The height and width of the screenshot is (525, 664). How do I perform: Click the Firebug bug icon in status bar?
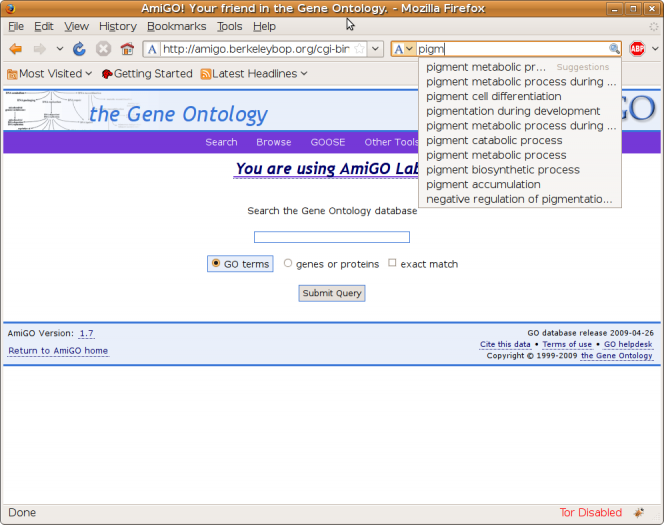pos(639,513)
